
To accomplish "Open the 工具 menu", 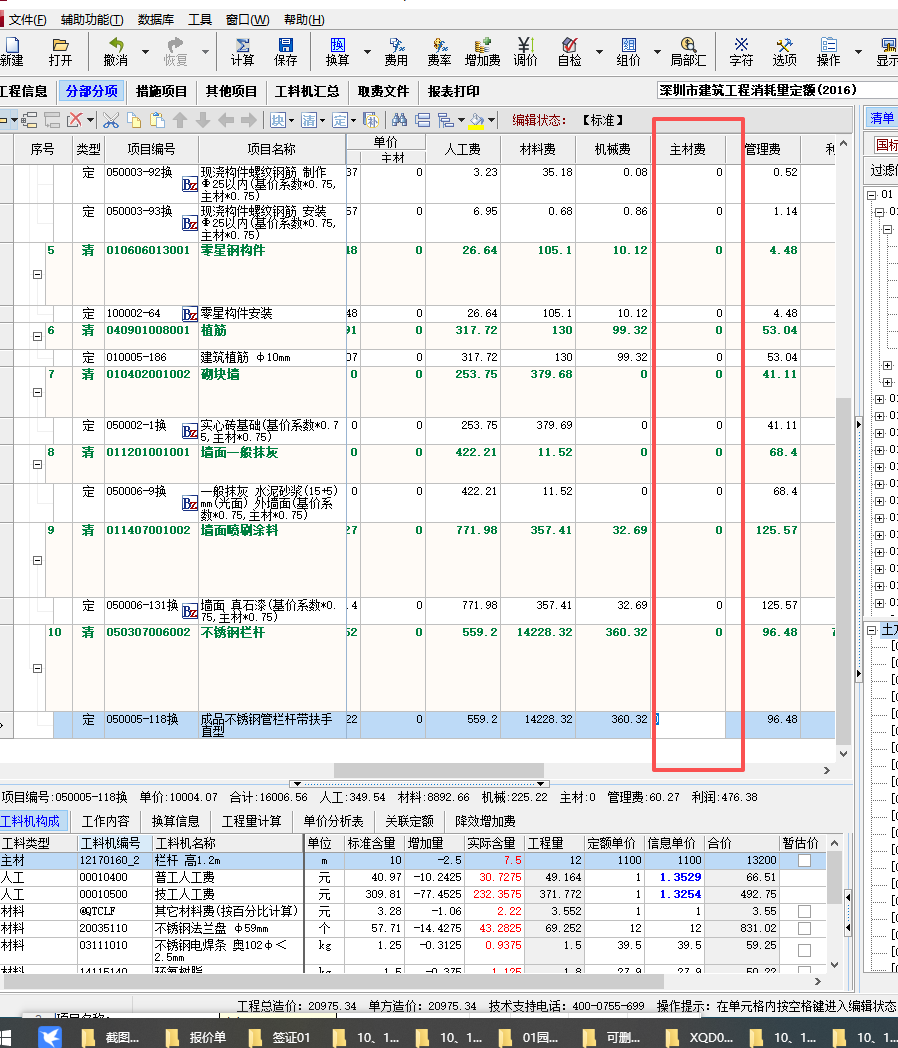I will 199,20.
